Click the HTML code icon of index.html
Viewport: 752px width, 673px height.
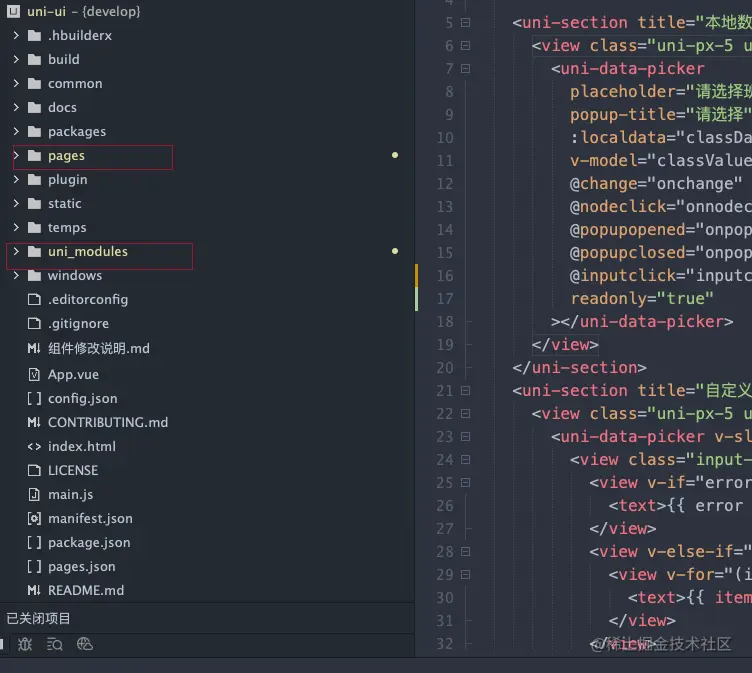pyautogui.click(x=34, y=447)
